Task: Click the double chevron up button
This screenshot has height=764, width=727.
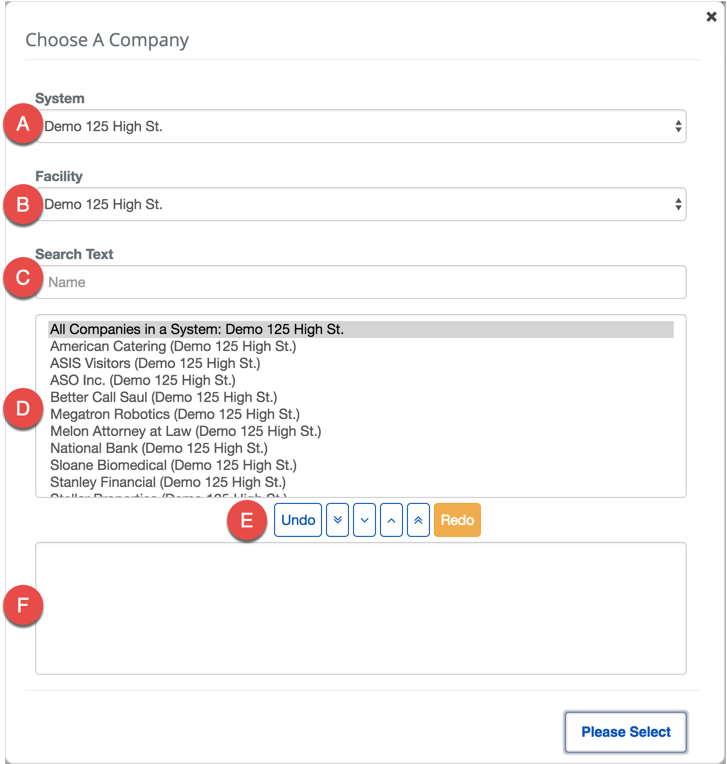Action: 418,520
